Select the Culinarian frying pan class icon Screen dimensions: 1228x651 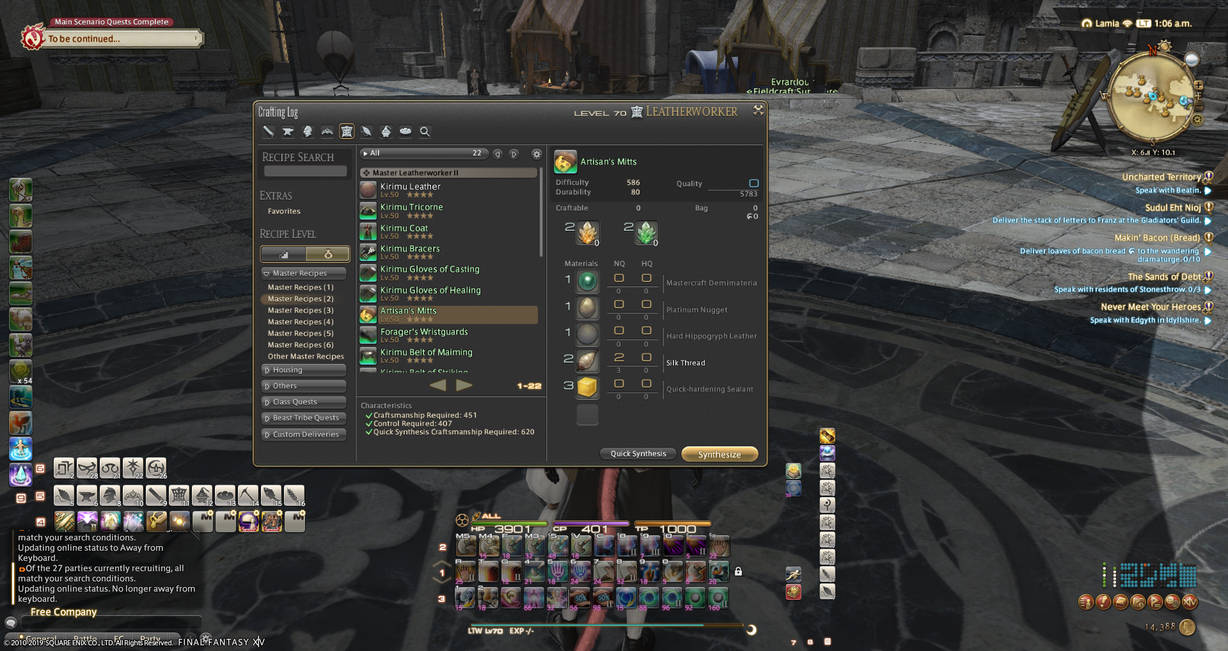[405, 131]
